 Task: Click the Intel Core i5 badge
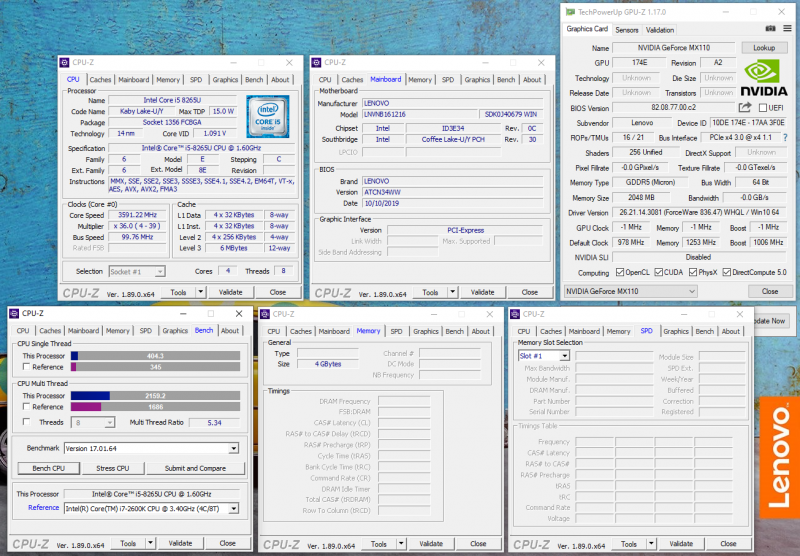coord(267,116)
